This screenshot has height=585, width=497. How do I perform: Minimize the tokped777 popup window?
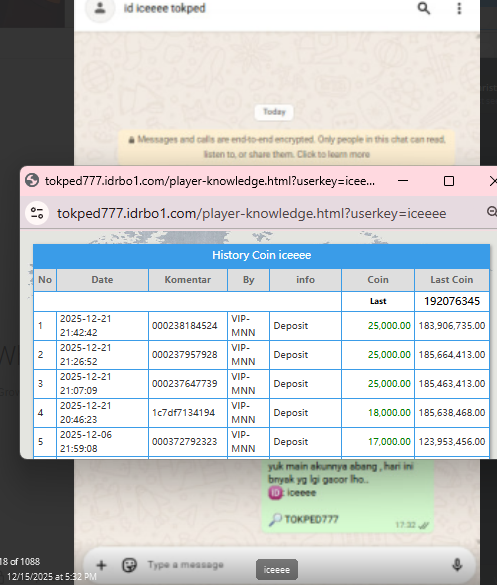403,181
